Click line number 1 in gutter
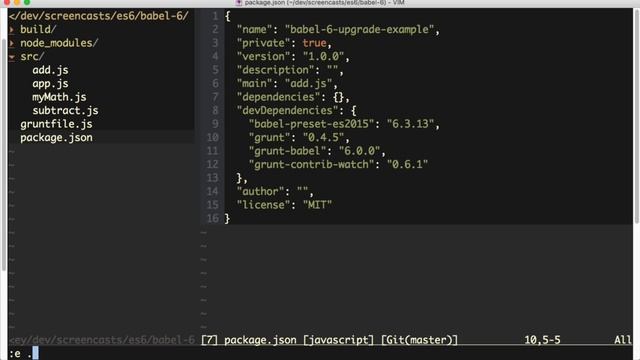Viewport: 640px width, 360px height. pos(215,16)
